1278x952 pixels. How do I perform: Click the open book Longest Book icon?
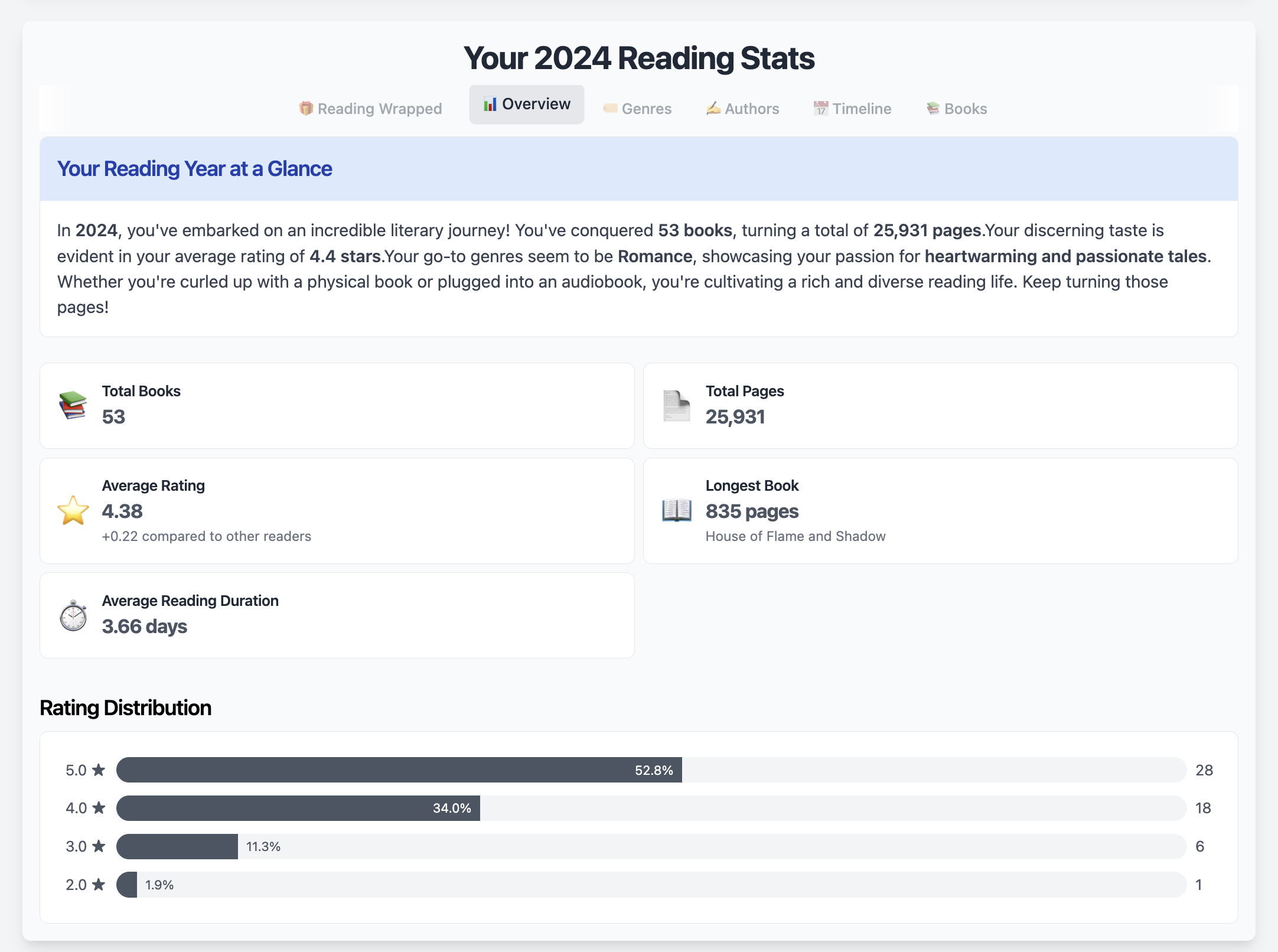point(677,511)
